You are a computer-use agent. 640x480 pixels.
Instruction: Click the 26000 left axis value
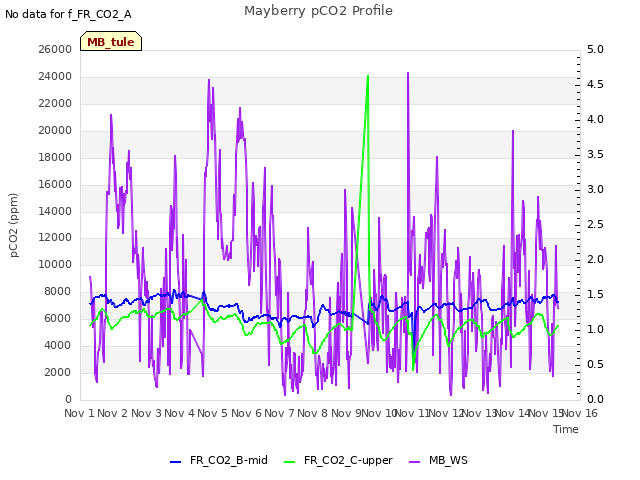tap(55, 49)
